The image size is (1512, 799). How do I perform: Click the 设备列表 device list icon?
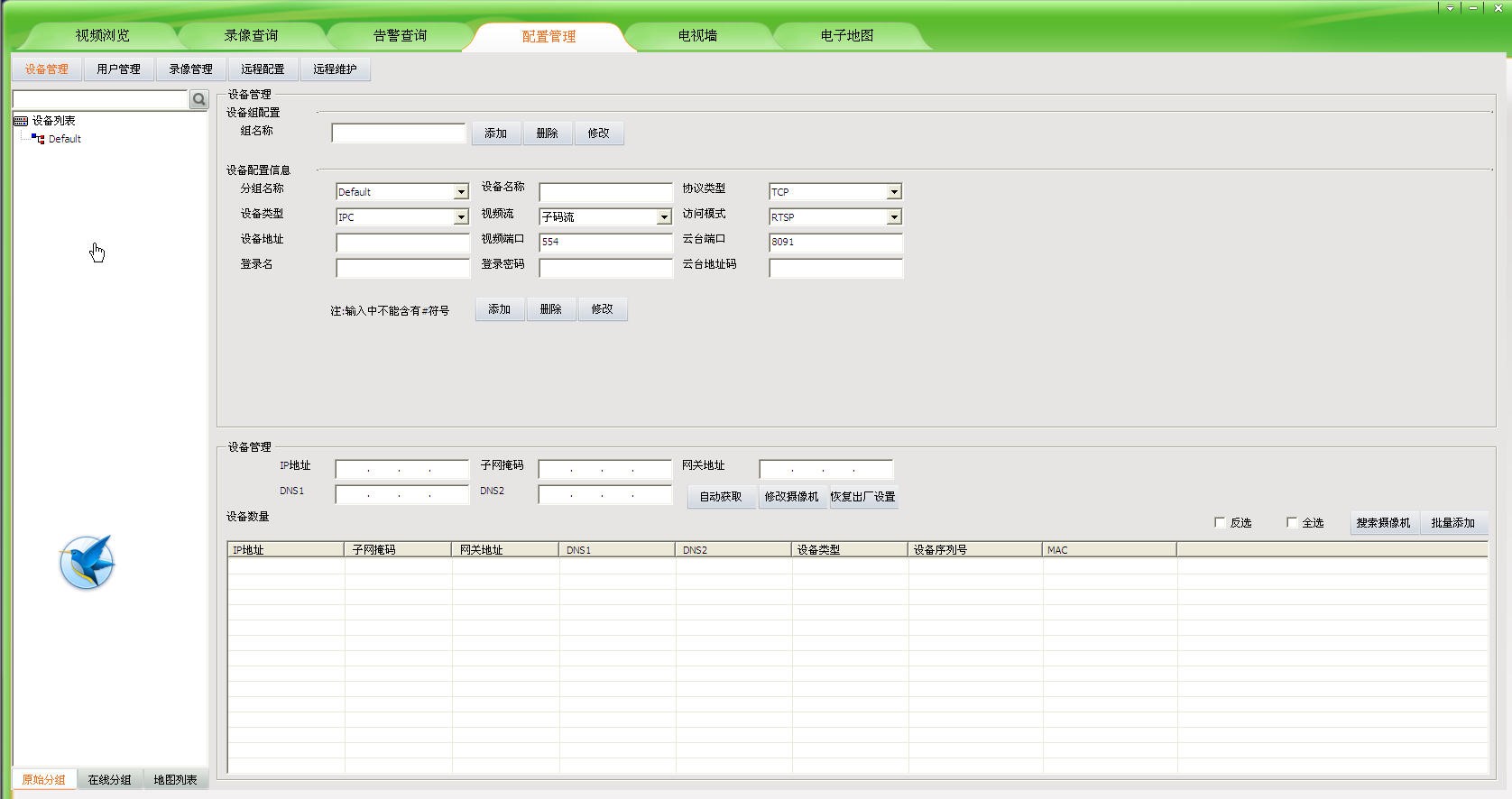point(21,121)
